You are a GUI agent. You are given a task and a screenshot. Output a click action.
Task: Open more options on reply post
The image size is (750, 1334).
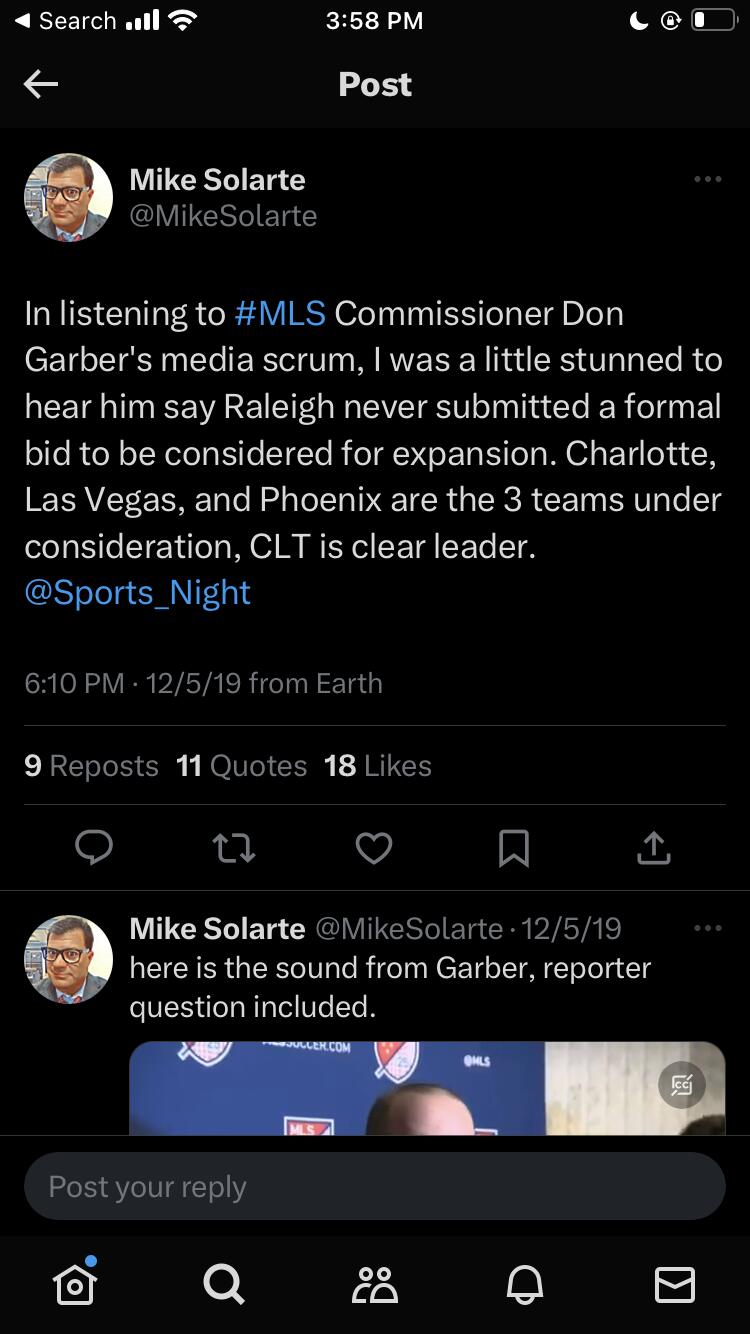[707, 929]
